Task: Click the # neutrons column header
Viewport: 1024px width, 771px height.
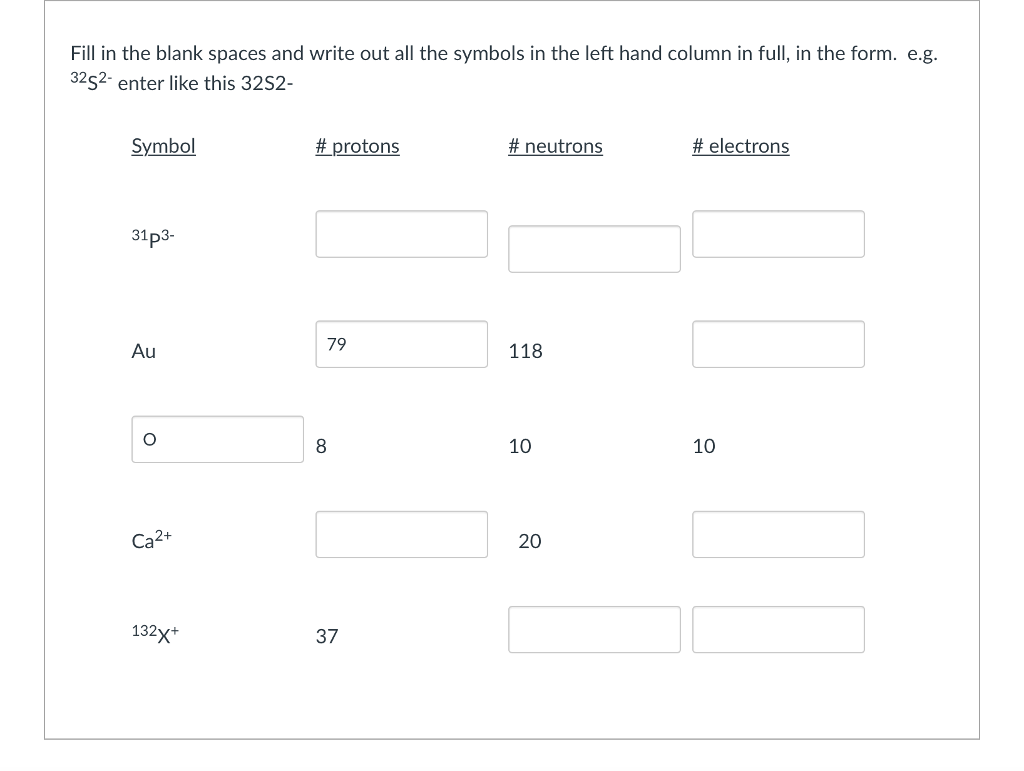Action: pos(555,146)
